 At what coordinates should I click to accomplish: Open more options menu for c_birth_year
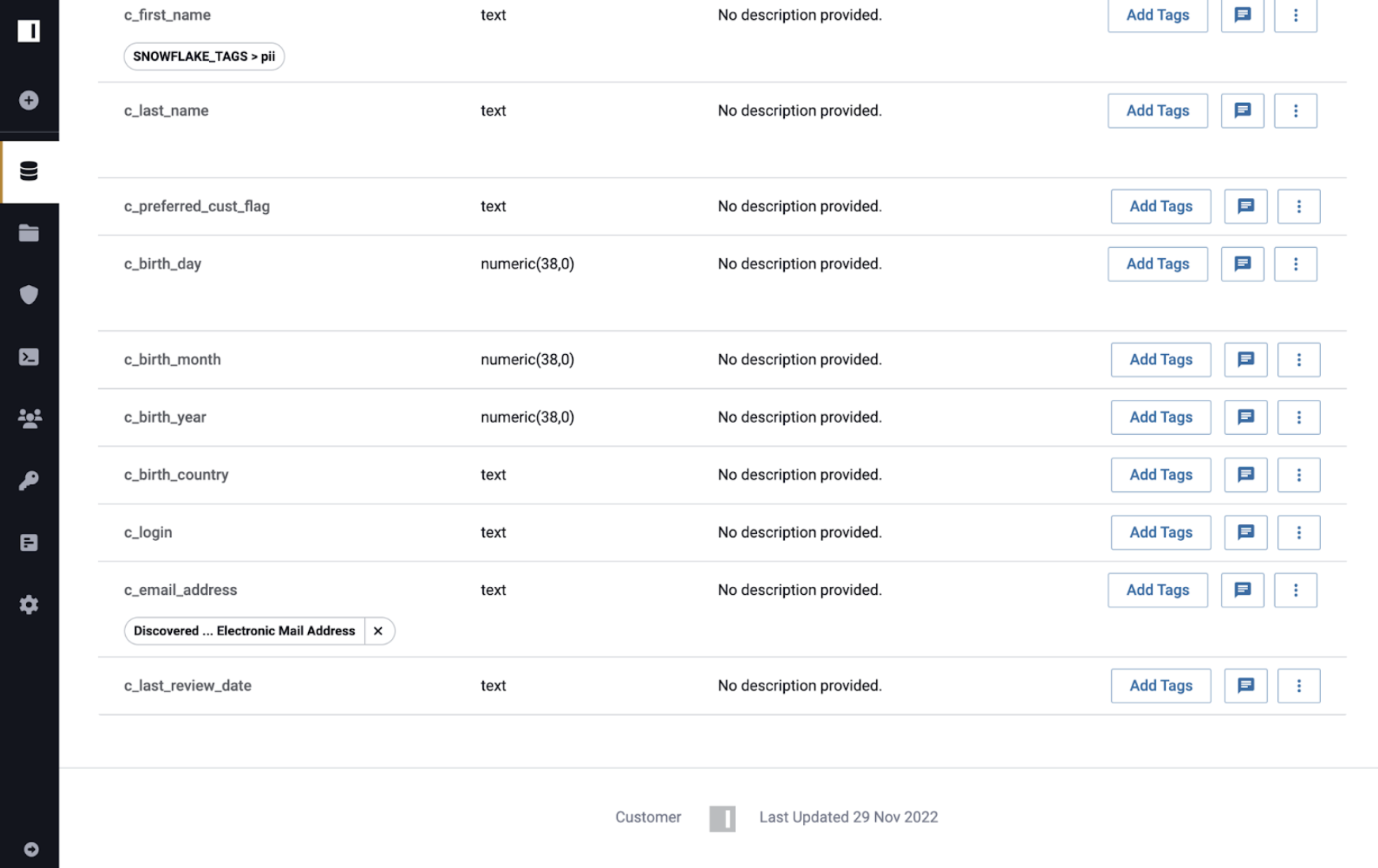pos(1298,417)
